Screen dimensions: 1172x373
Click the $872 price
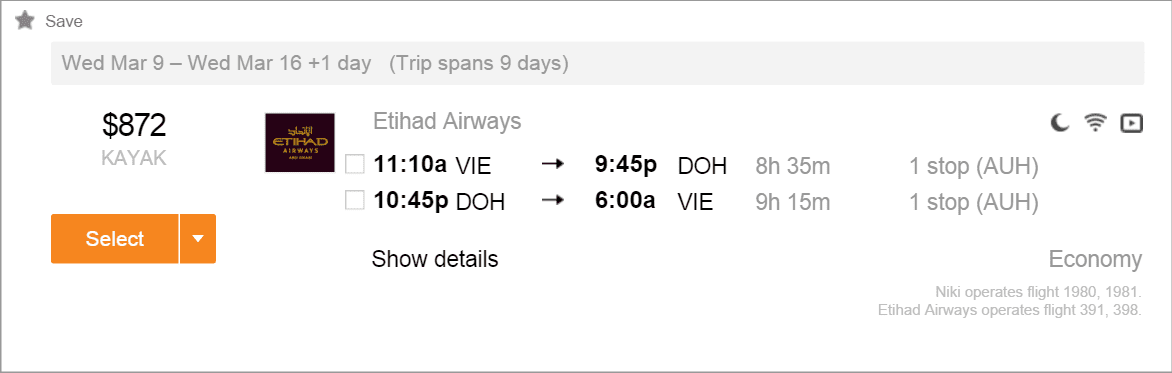pos(135,126)
